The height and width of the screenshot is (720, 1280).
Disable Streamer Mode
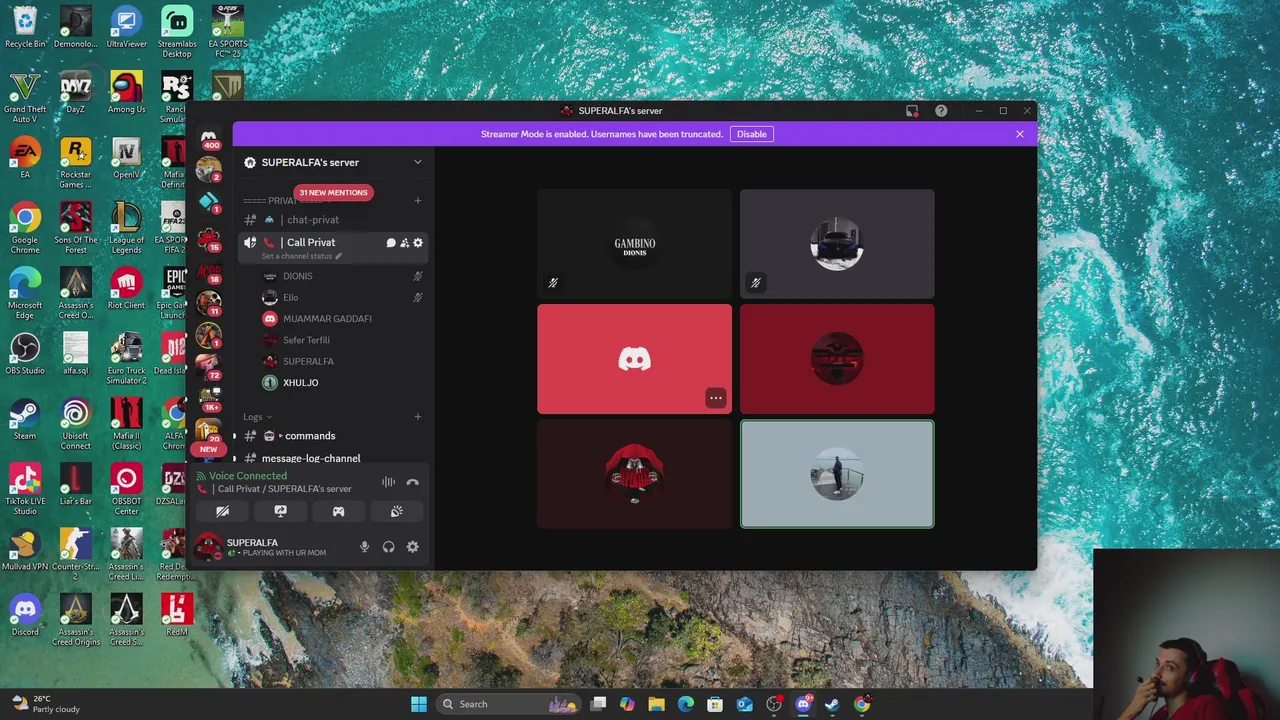point(752,134)
